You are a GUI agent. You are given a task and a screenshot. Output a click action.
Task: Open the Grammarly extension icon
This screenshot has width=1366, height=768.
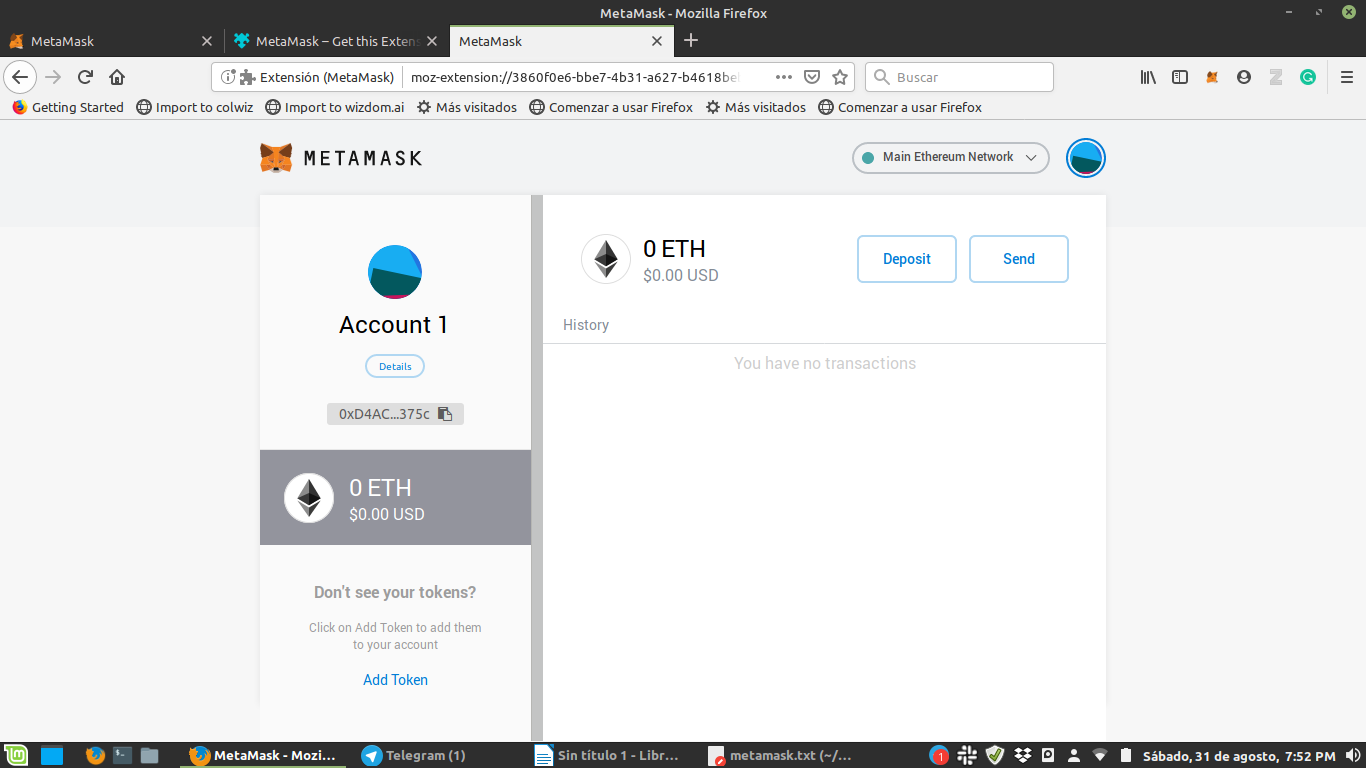(1308, 77)
